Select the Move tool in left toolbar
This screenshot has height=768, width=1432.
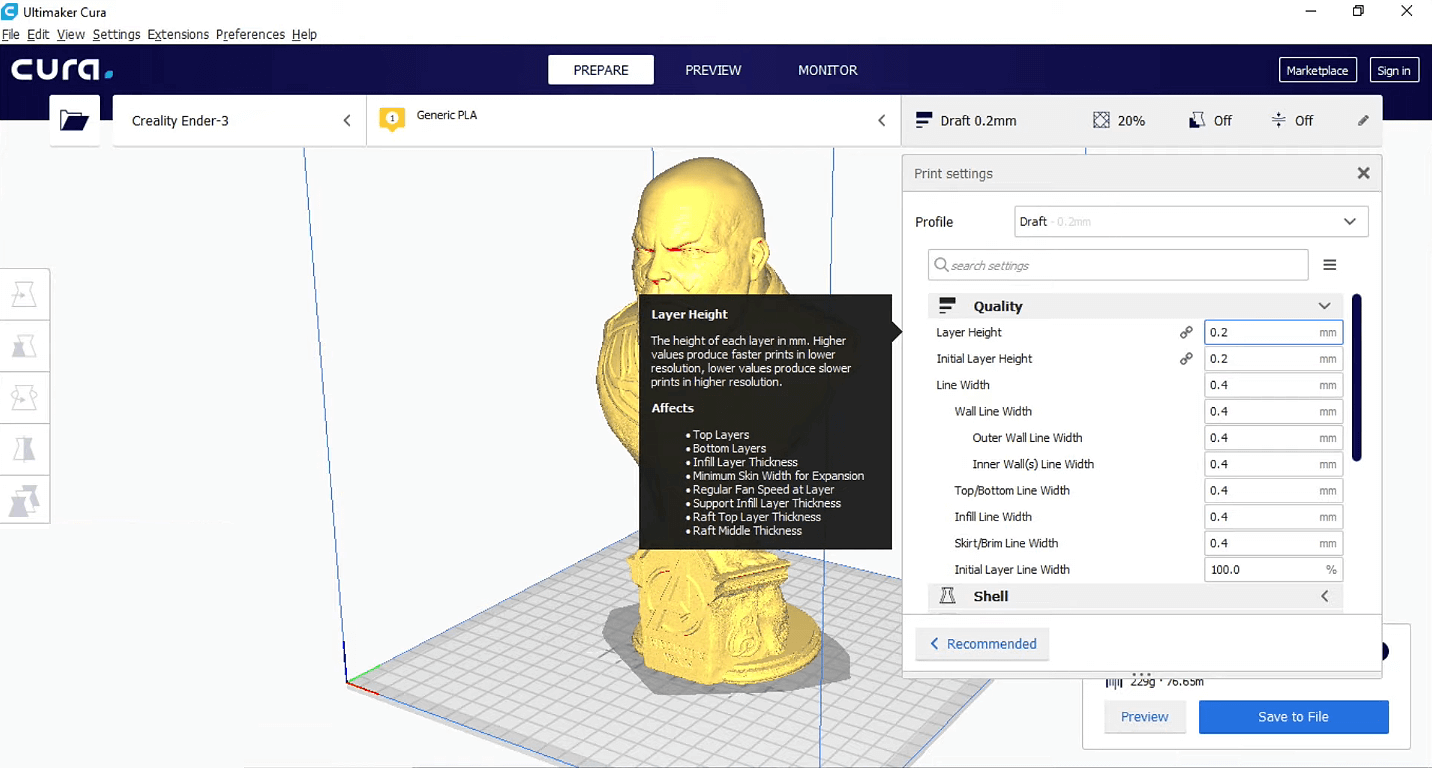pos(25,294)
